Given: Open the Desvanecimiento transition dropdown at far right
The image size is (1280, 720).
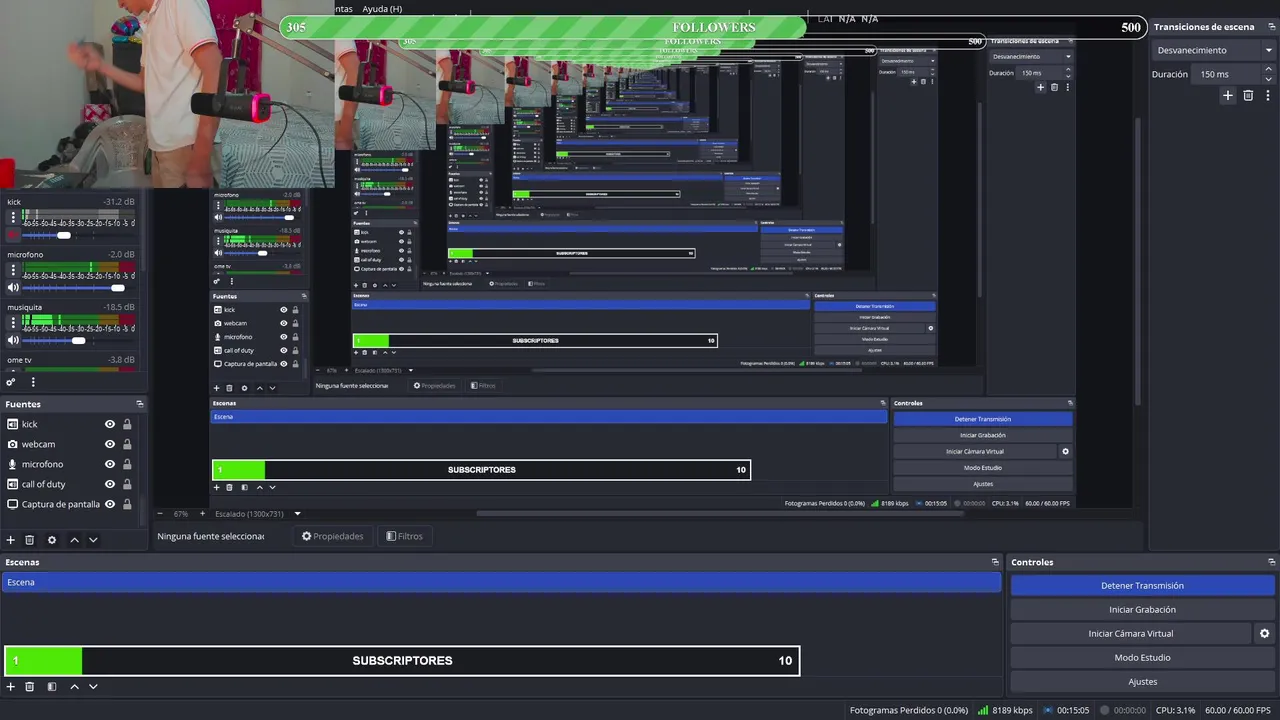Looking at the screenshot, I should click(x=1212, y=50).
